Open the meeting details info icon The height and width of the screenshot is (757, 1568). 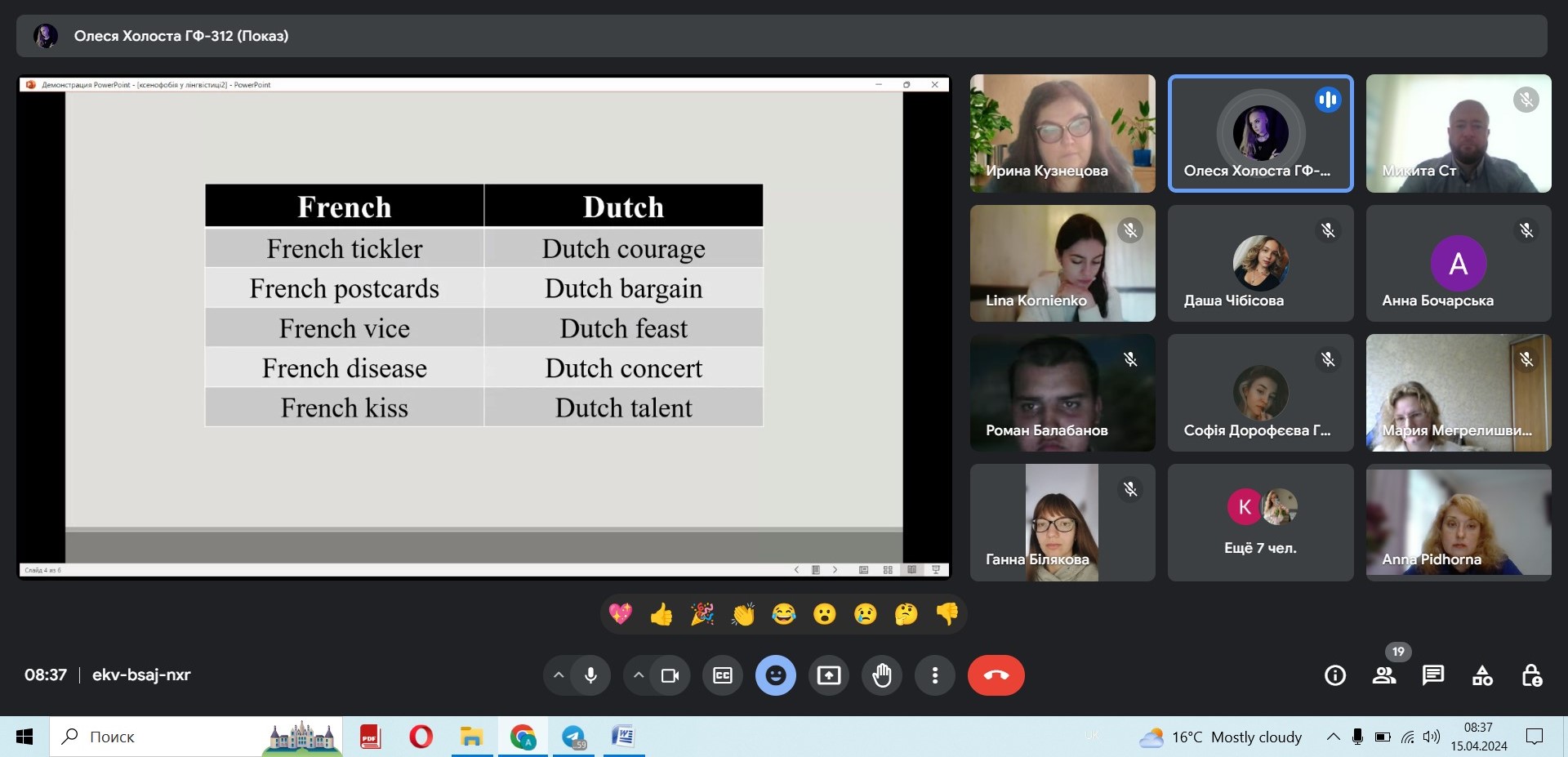pyautogui.click(x=1334, y=675)
